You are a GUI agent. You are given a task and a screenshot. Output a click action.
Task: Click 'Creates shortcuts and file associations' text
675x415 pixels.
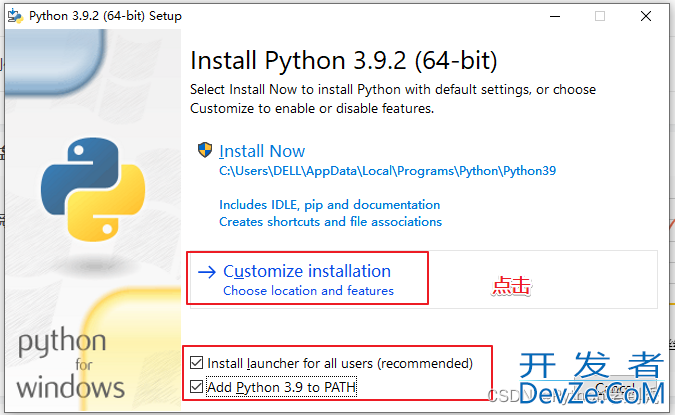point(330,222)
